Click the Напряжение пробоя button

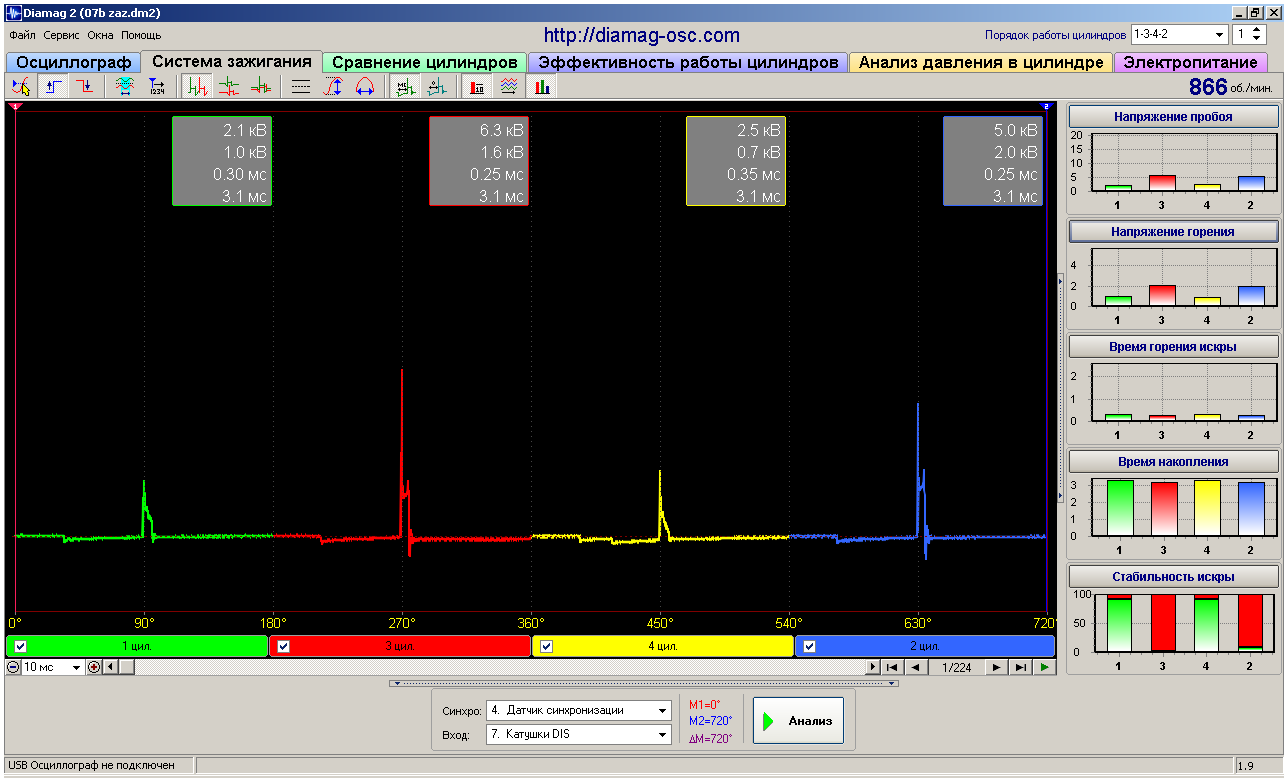(1173, 117)
